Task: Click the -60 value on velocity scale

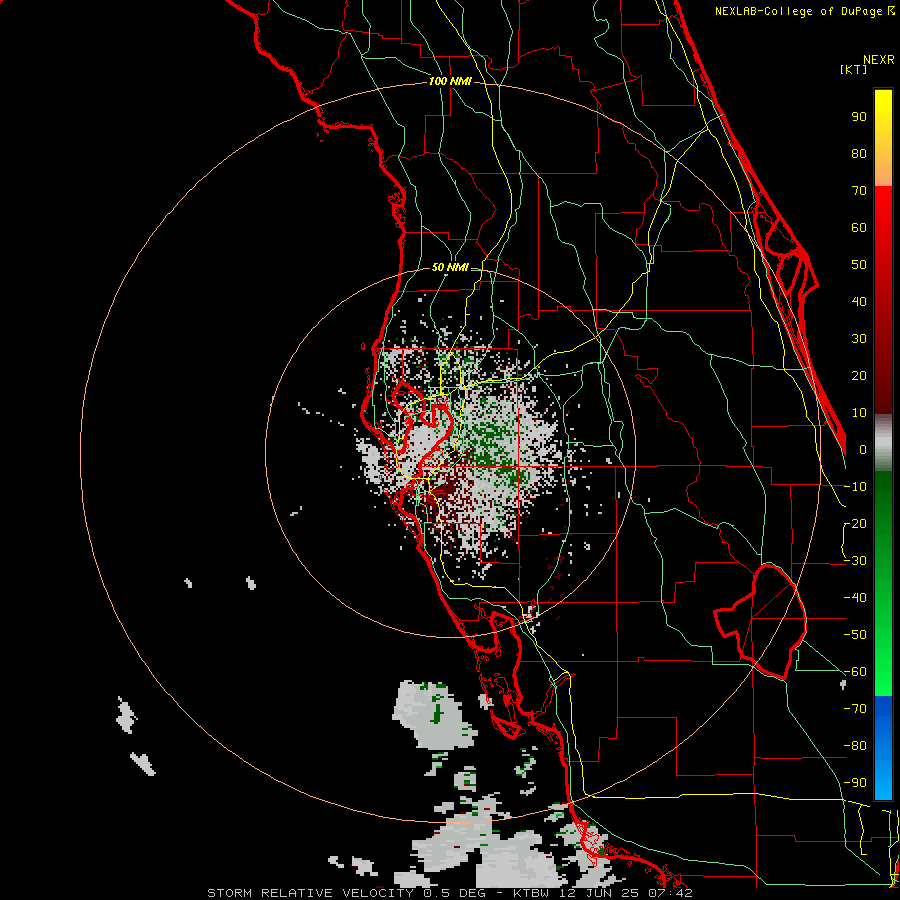Action: [x=855, y=672]
